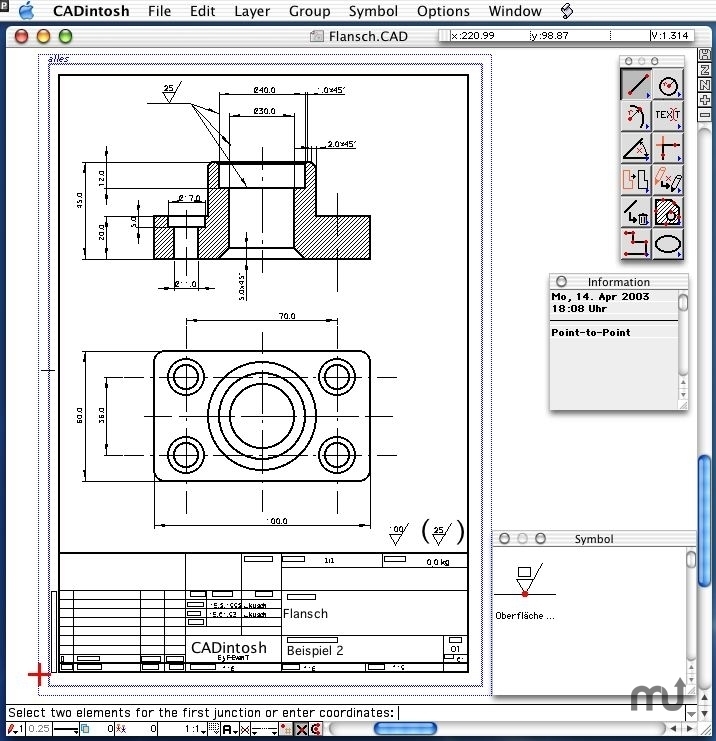Expand the command line history dropdown
716x741 pixels.
pyautogui.click(x=690, y=713)
